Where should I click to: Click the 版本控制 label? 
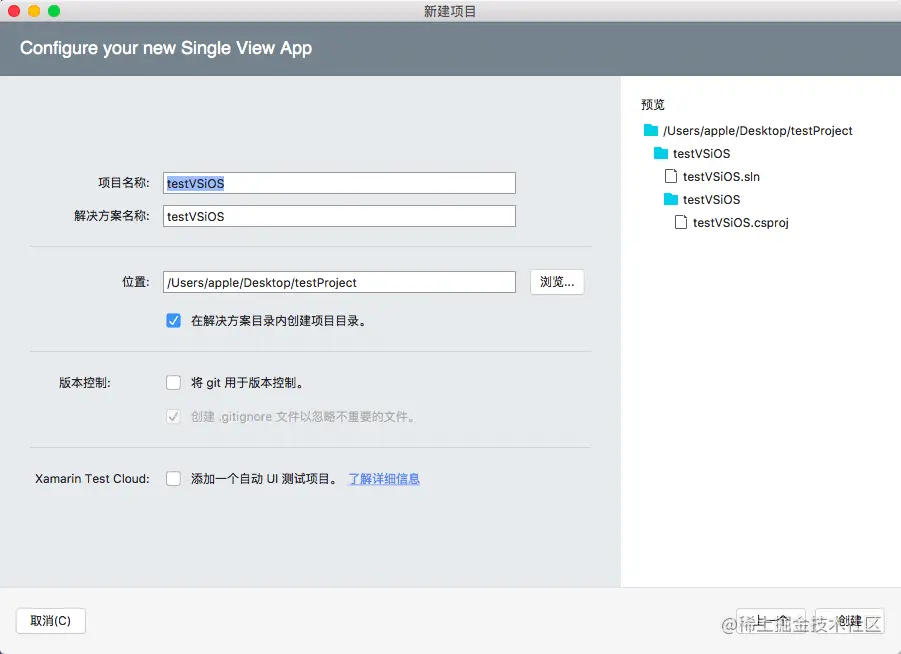(x=84, y=383)
